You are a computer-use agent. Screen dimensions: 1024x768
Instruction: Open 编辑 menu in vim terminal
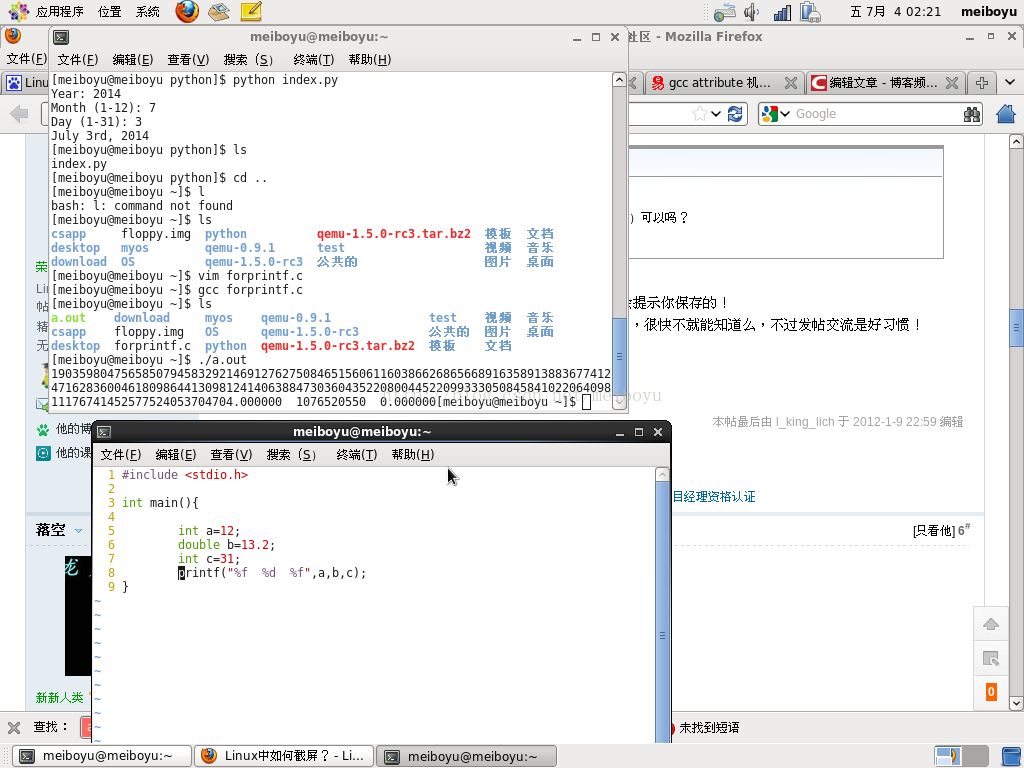click(176, 455)
